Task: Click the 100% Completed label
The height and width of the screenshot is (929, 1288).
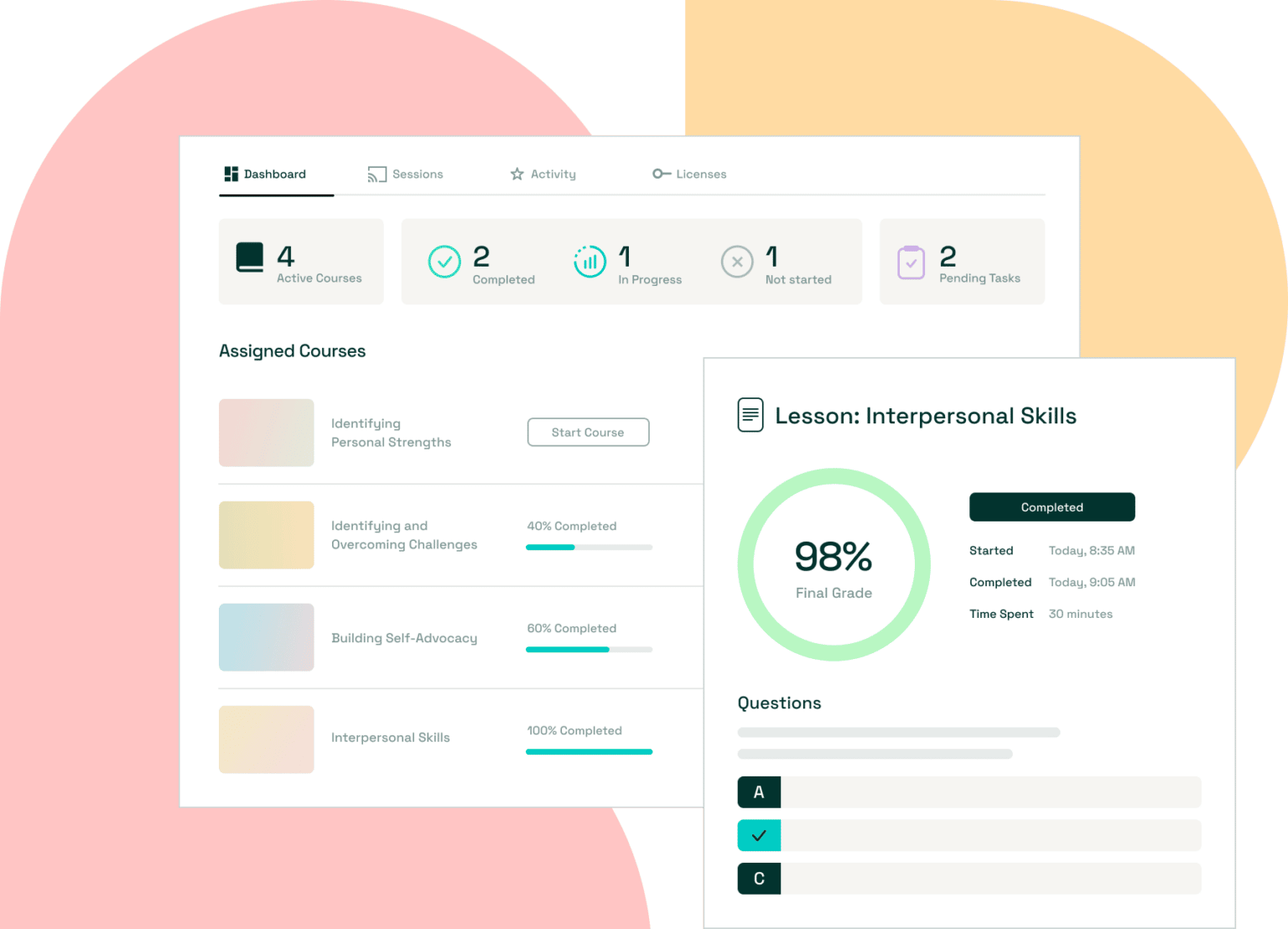Action: pos(574,731)
